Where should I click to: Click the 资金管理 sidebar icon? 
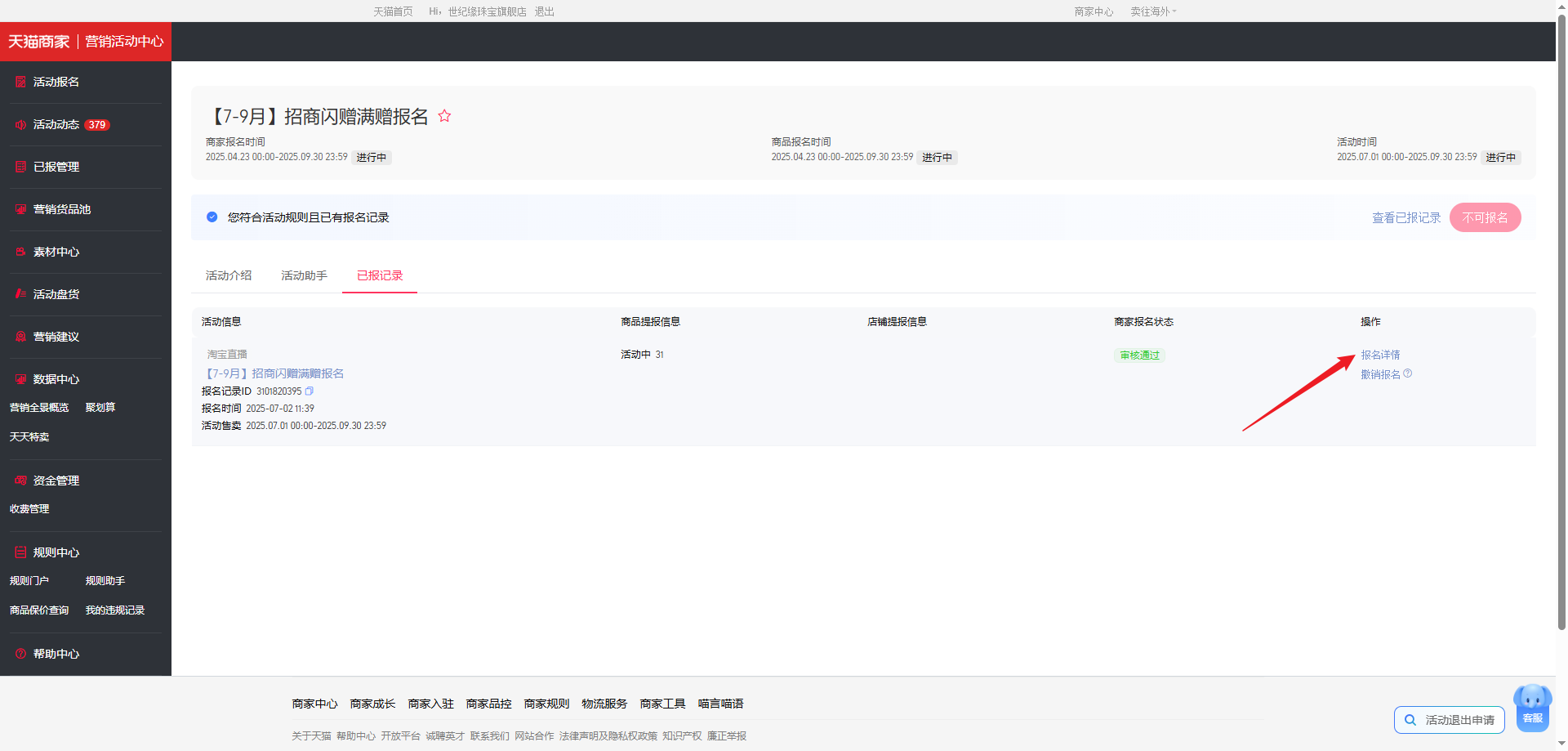20,481
